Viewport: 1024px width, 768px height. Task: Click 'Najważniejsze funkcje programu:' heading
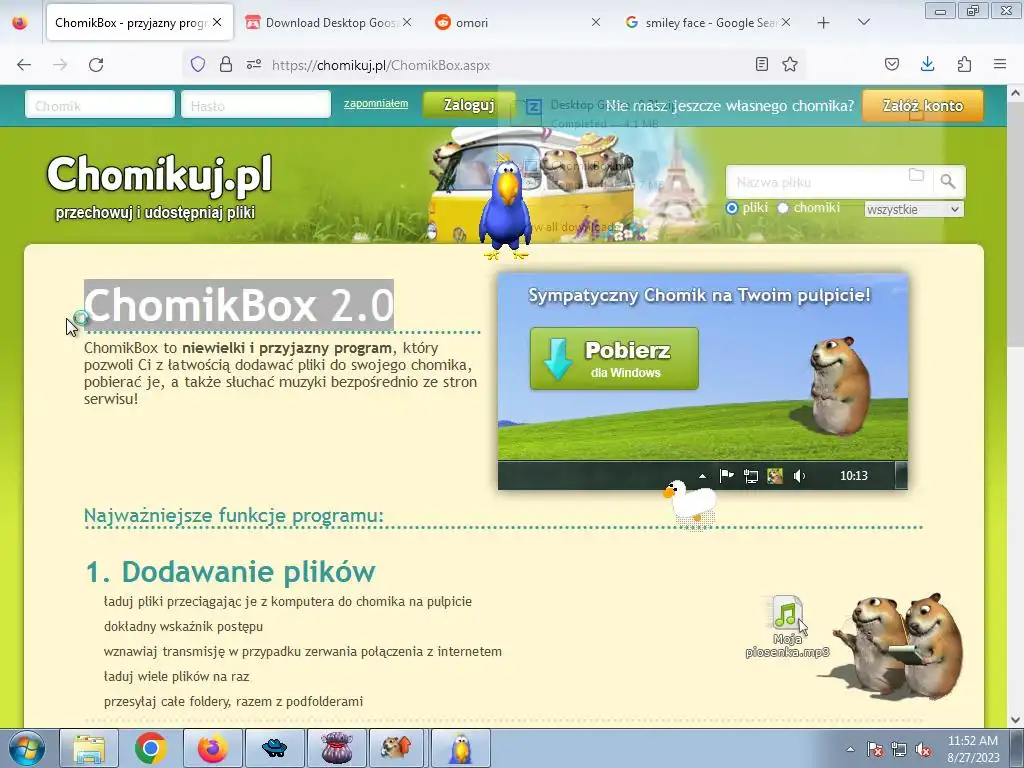tap(234, 515)
